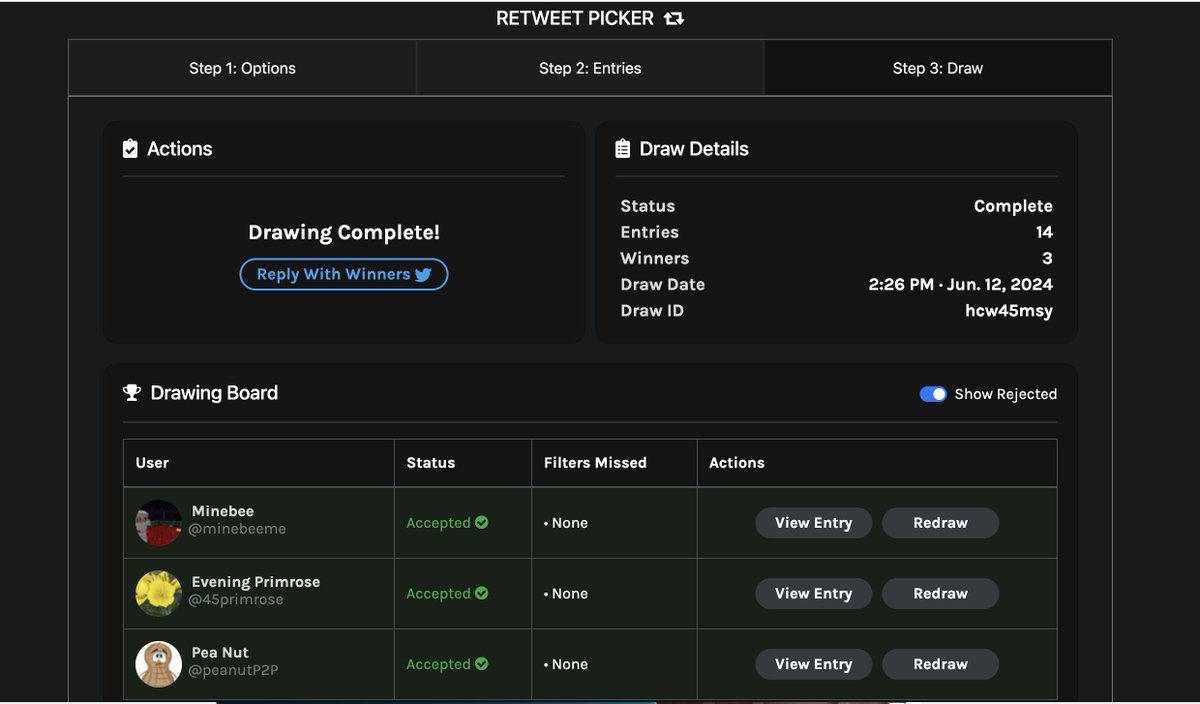Click the Complete status value
The height and width of the screenshot is (704, 1200).
[x=1013, y=206]
